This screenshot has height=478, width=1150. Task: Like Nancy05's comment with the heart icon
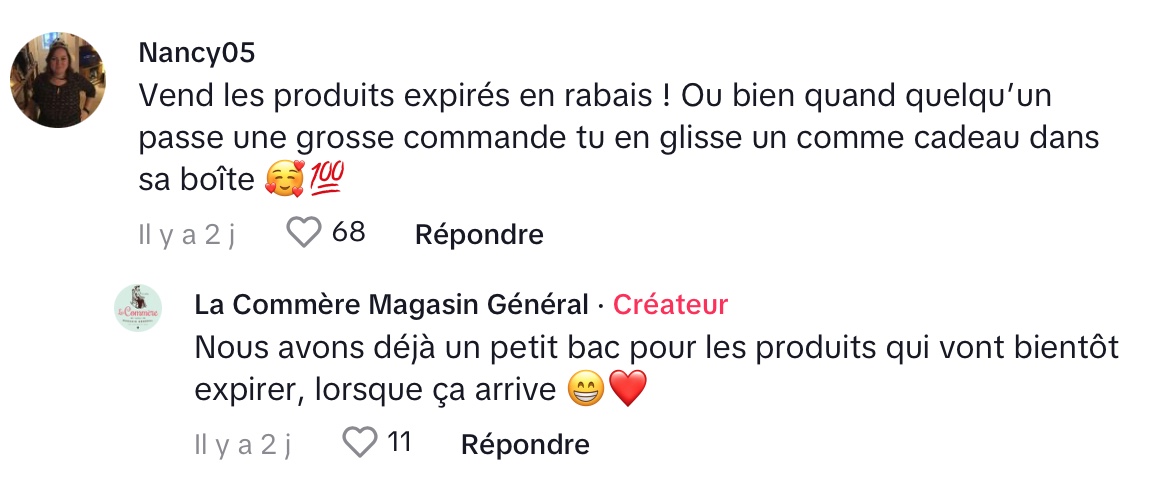304,233
